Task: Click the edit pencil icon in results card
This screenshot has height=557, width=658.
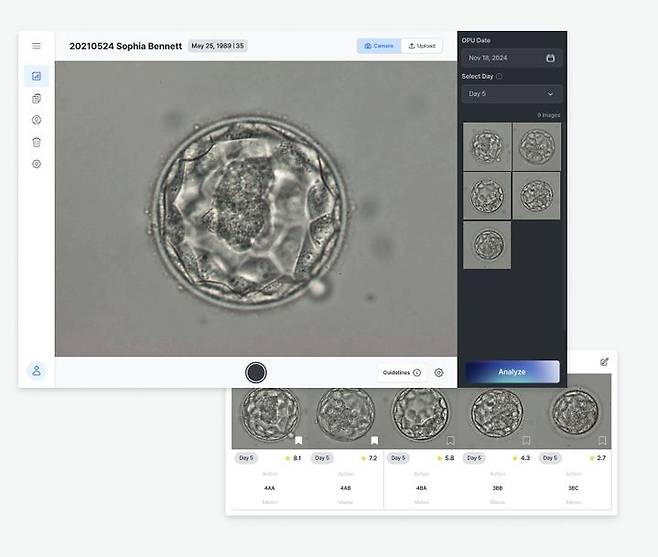Action: [x=604, y=362]
